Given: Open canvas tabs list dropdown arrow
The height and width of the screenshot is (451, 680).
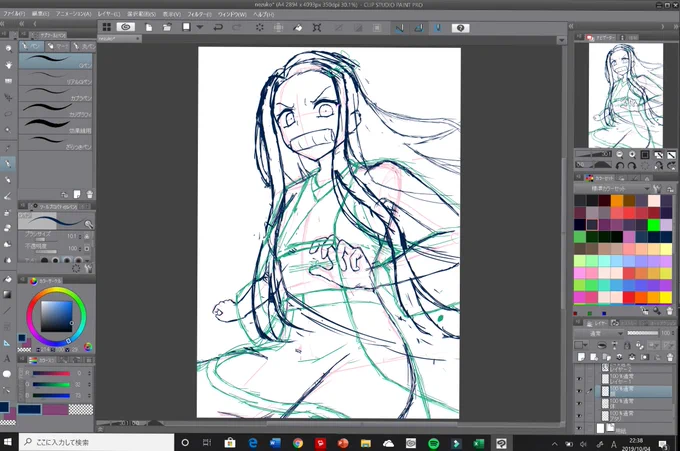Looking at the screenshot, I should pos(561,40).
